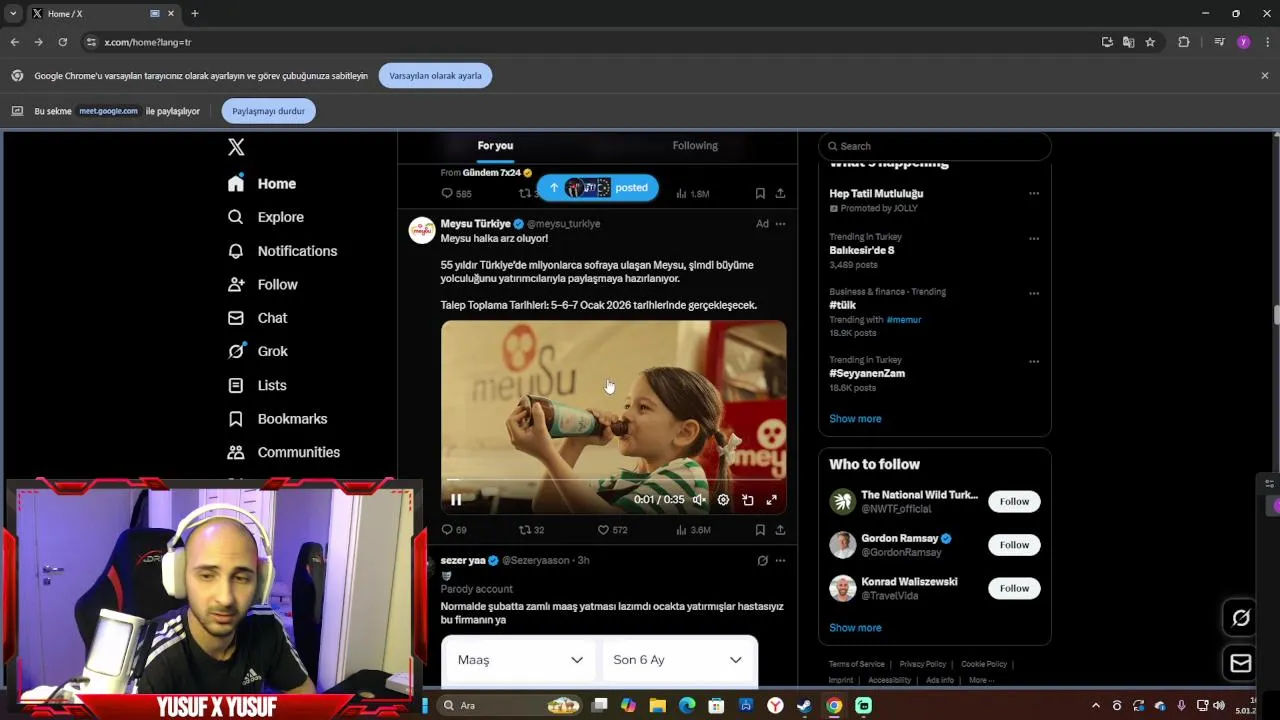Open Terms of Service link
The image size is (1280, 720).
(x=857, y=664)
